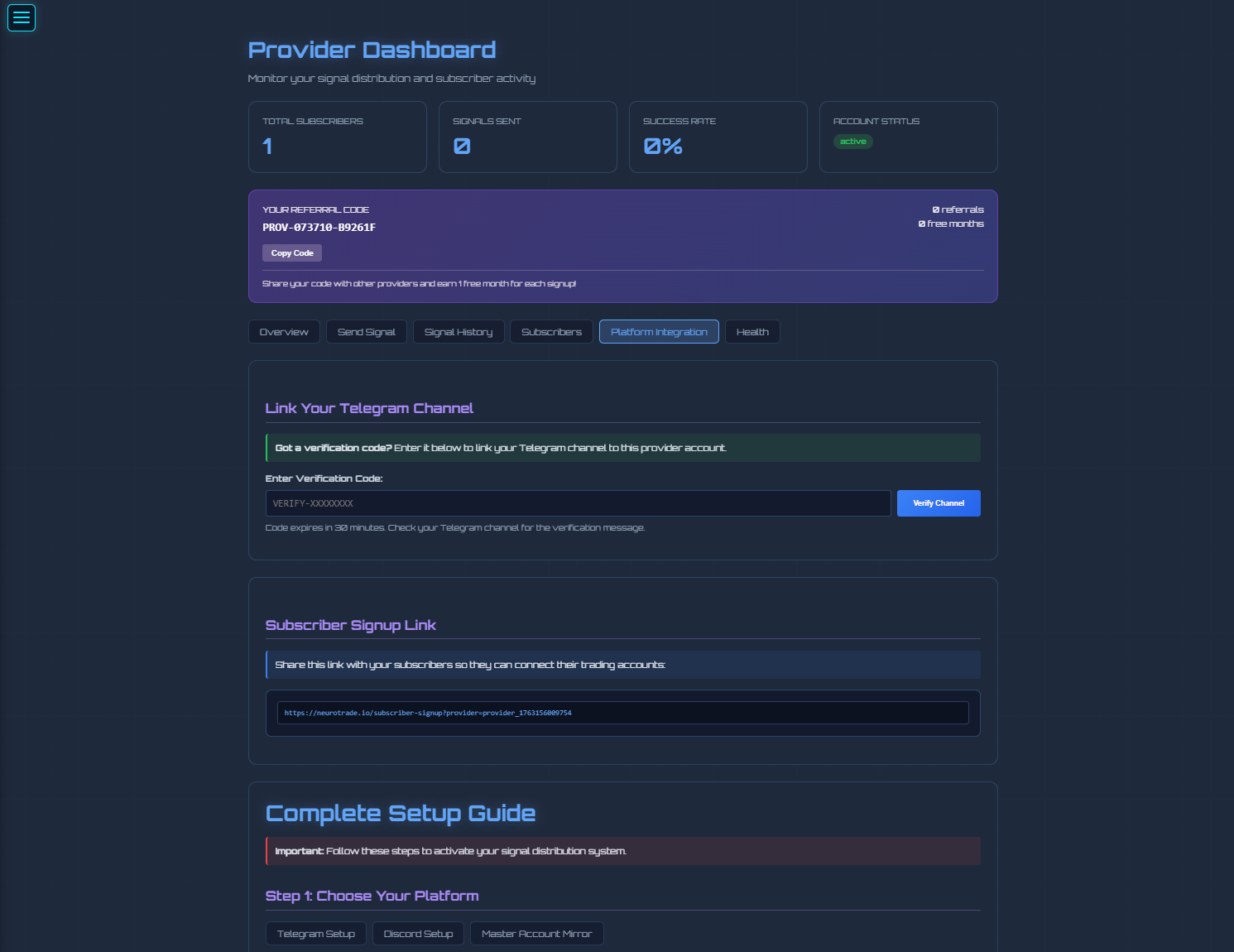Click the PROV-073710-B9261F referral code
The image size is (1234, 952).
click(x=319, y=227)
